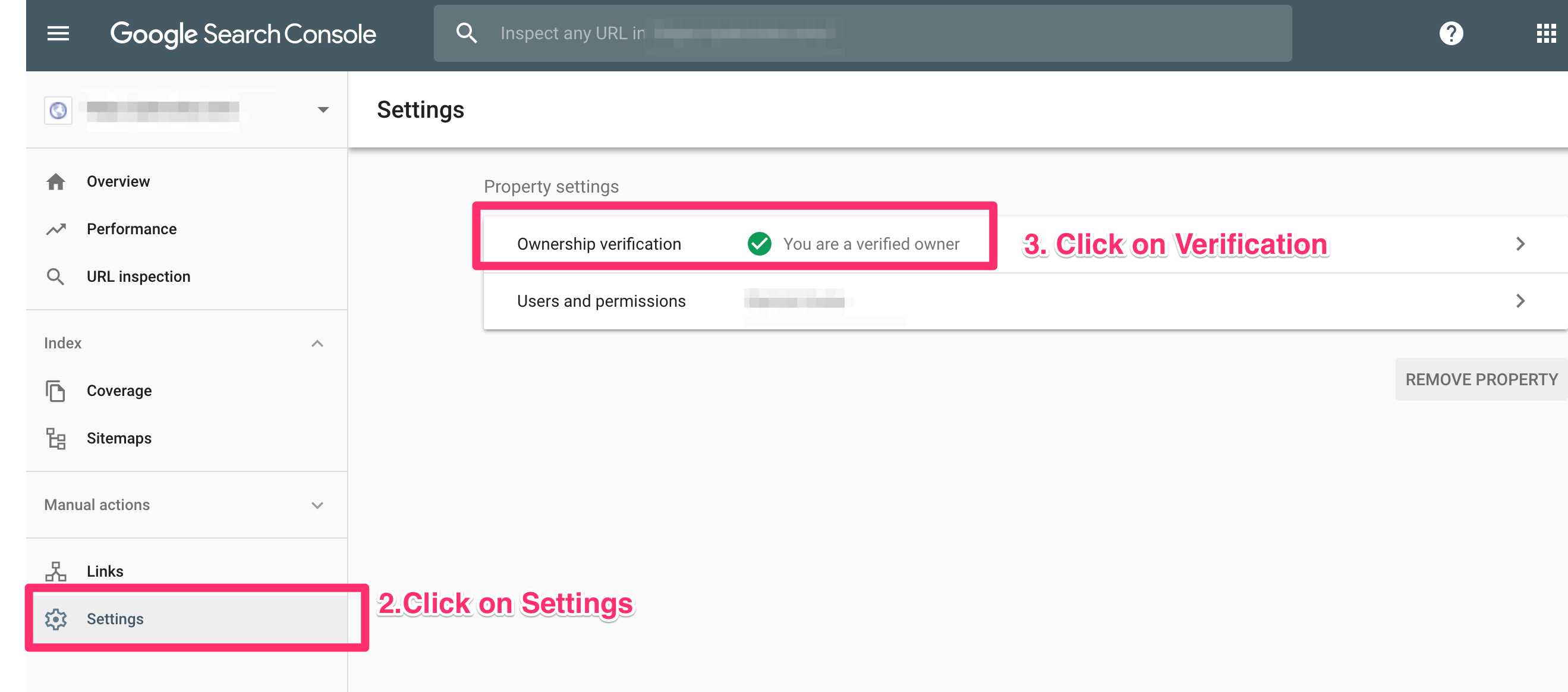1568x692 pixels.
Task: Toggle the Index section collapse arrow
Action: 318,343
